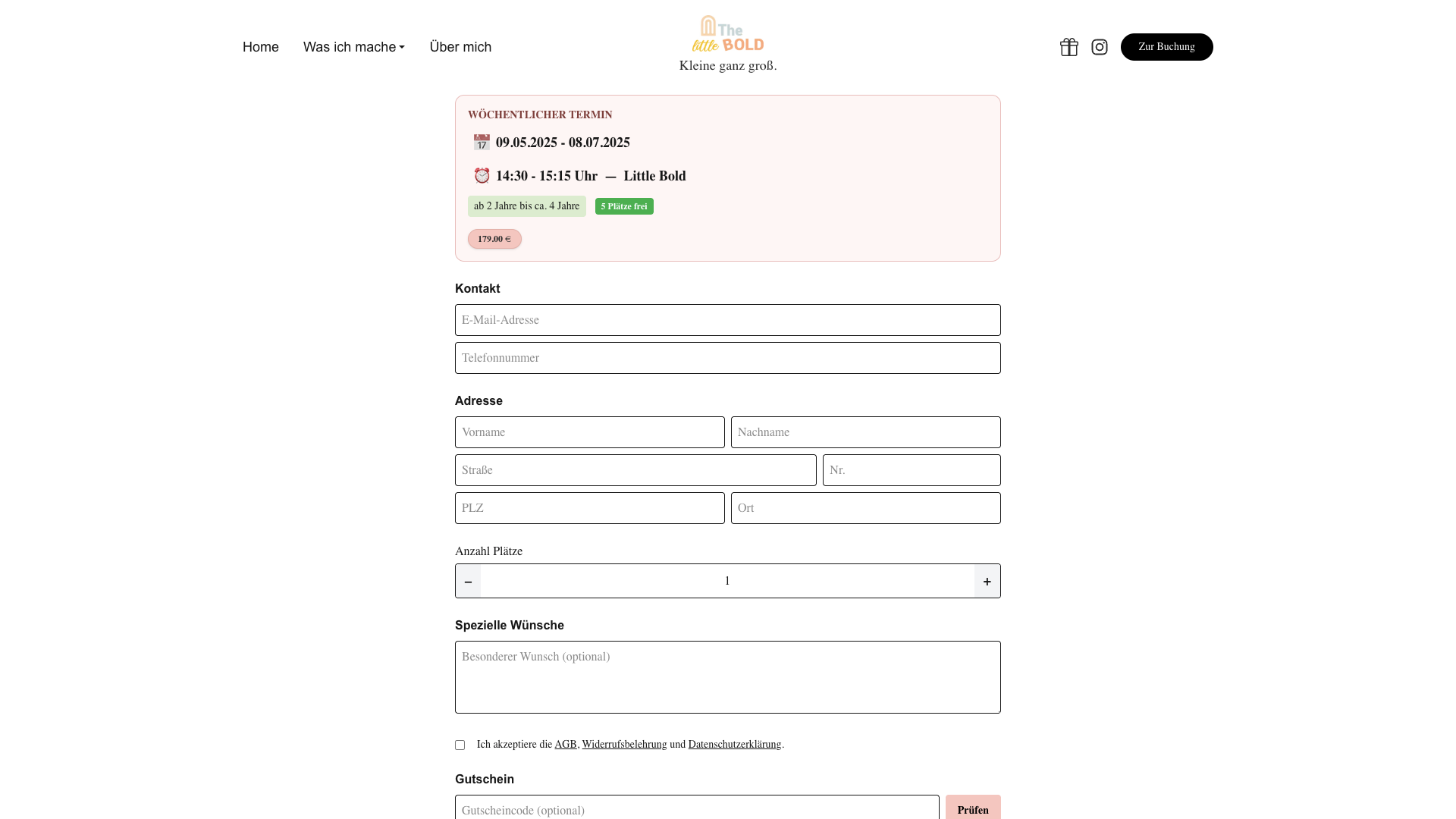
Task: Click the 14:30 - 15:15 Uhr time text
Action: pos(547,176)
